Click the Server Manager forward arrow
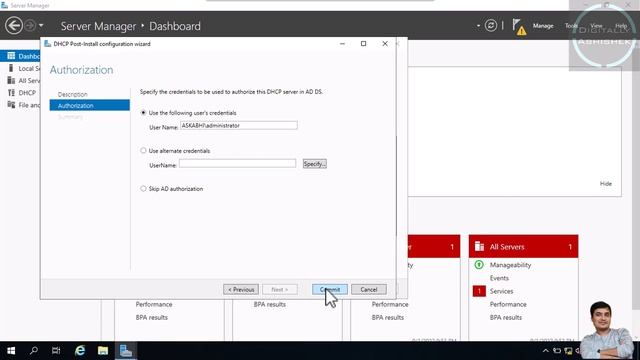This screenshot has width=640, height=360. [x=30, y=25]
